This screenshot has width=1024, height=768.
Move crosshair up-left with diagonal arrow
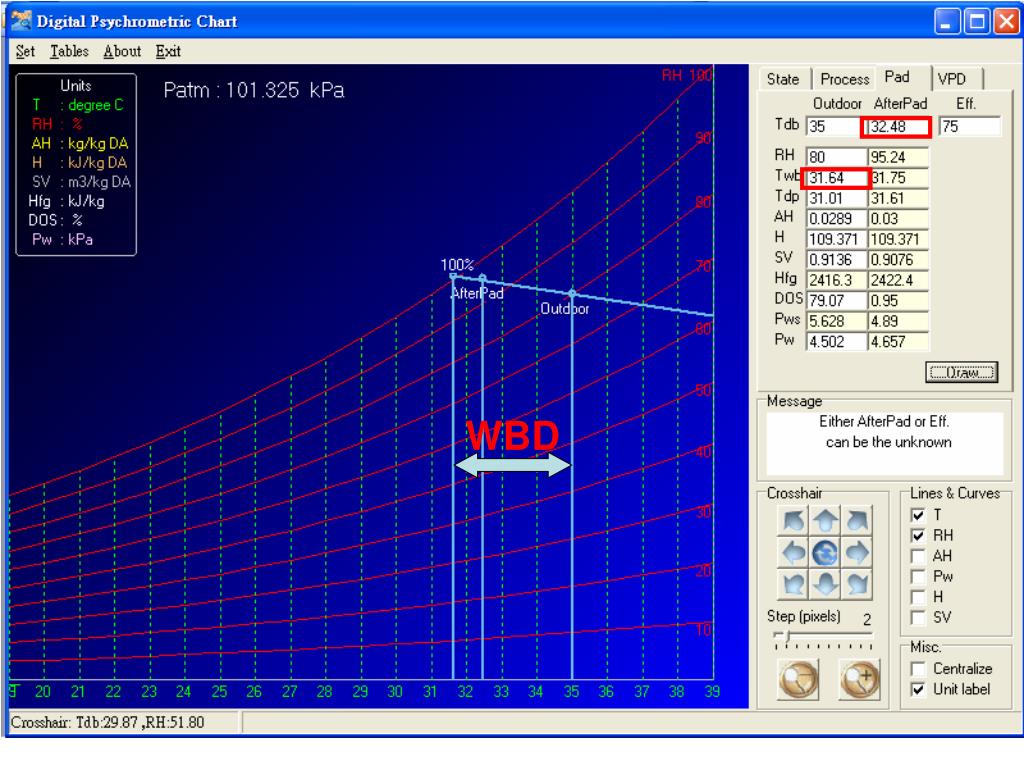(793, 521)
